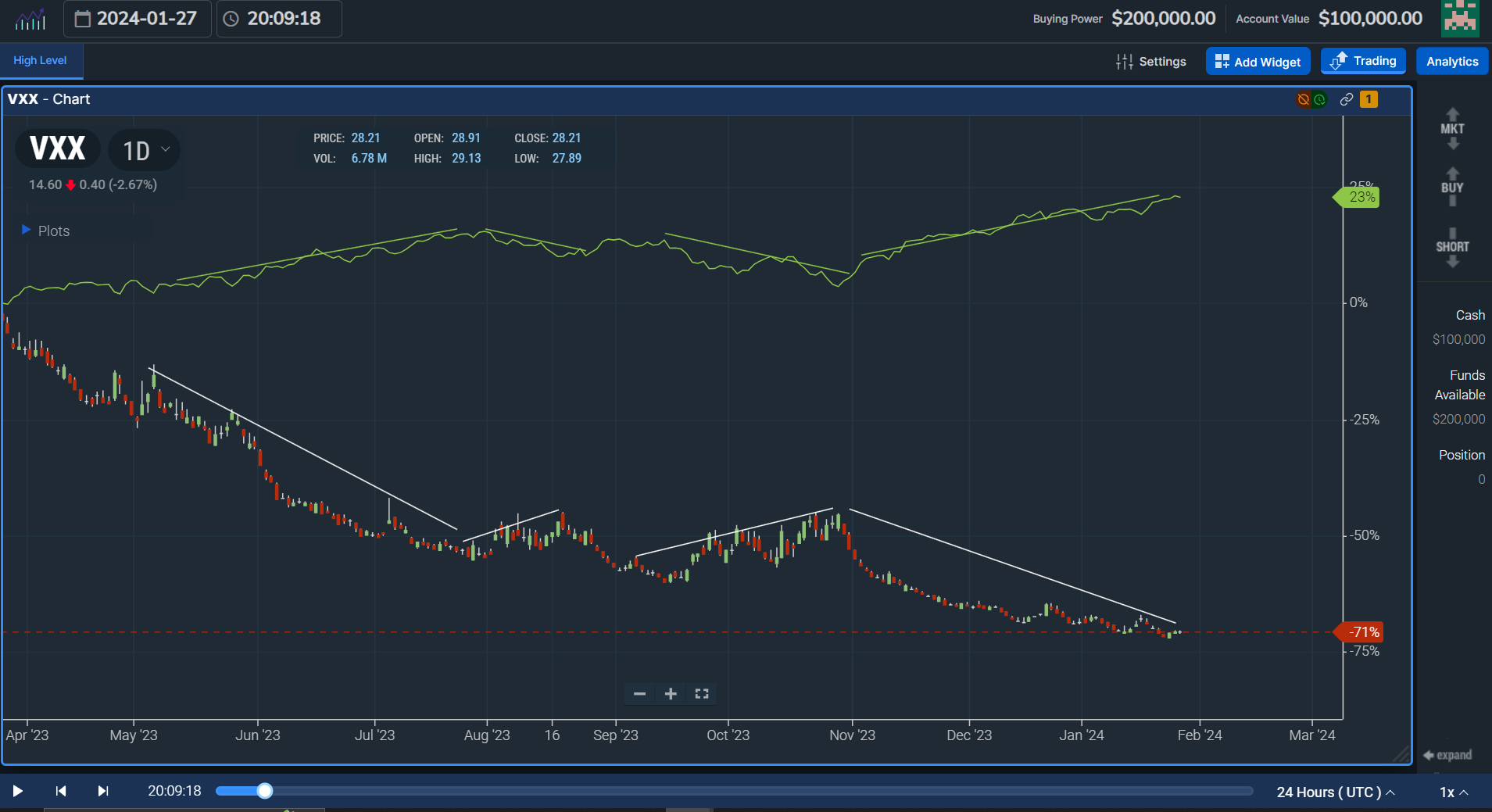Image resolution: width=1492 pixels, height=812 pixels.
Task: Click the Add Widget button
Action: (x=1257, y=61)
